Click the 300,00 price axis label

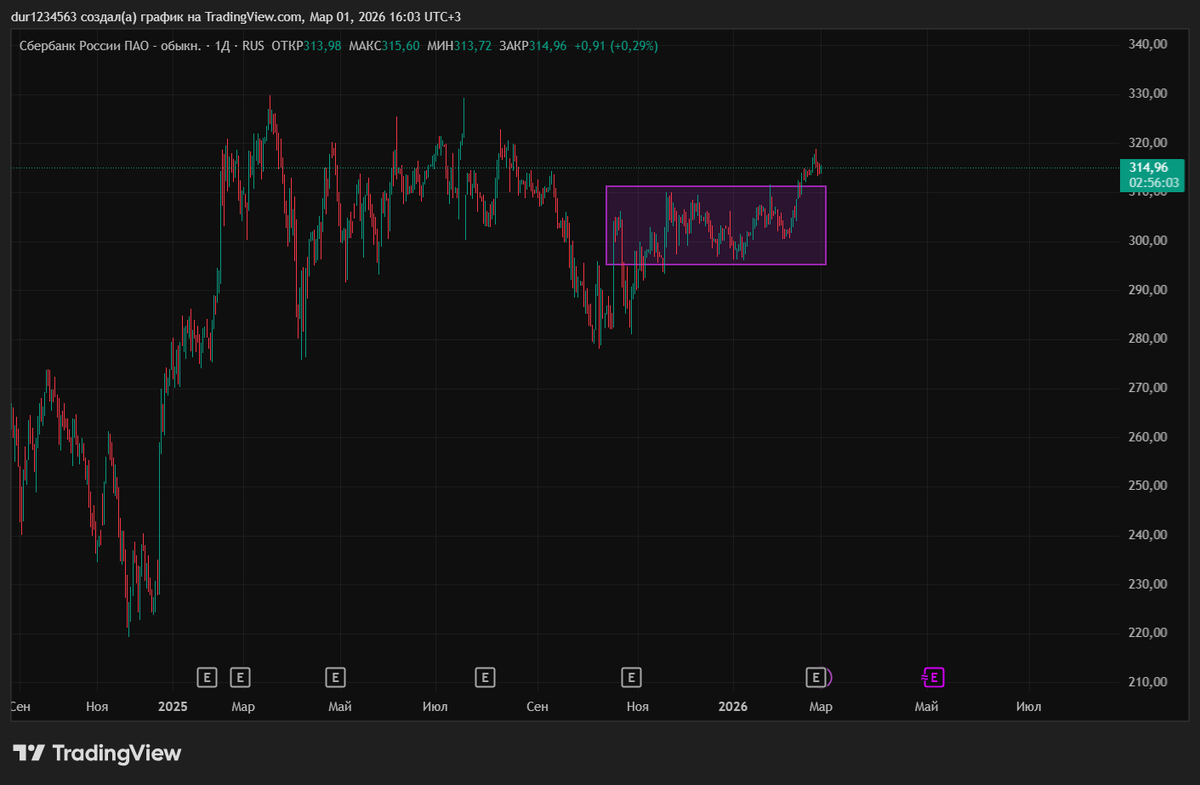(1147, 240)
